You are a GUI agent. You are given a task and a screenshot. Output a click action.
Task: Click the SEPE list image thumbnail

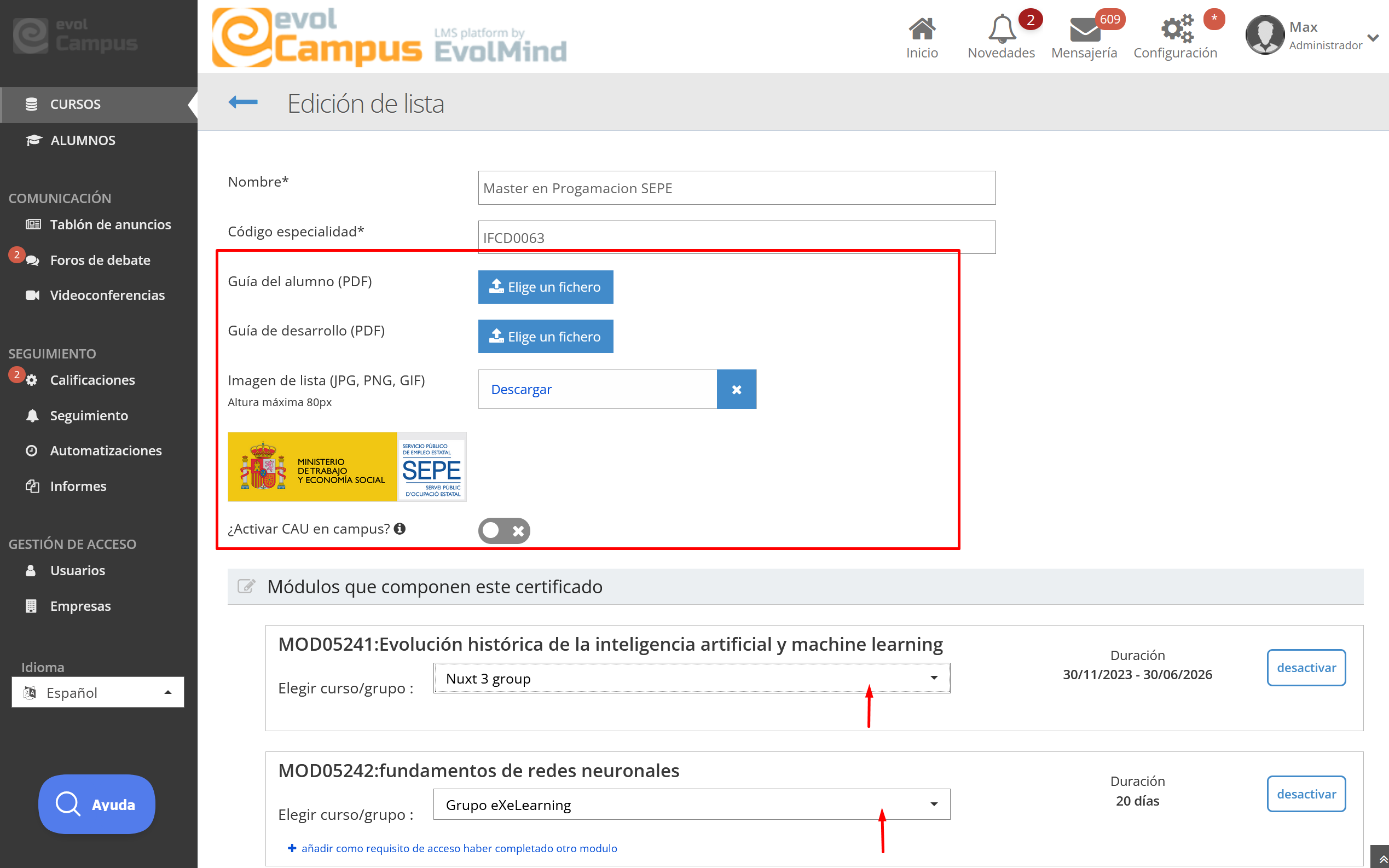coord(346,467)
